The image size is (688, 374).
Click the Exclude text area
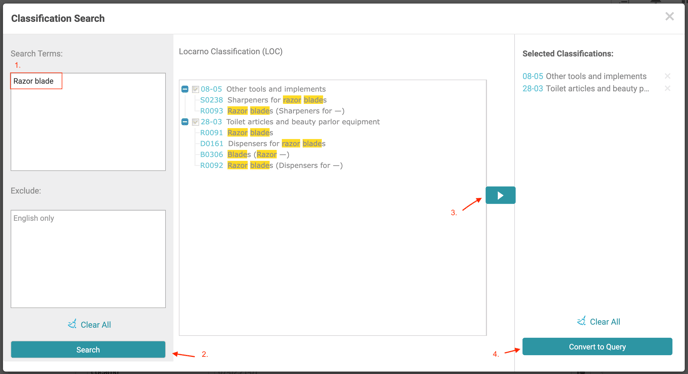coord(88,259)
